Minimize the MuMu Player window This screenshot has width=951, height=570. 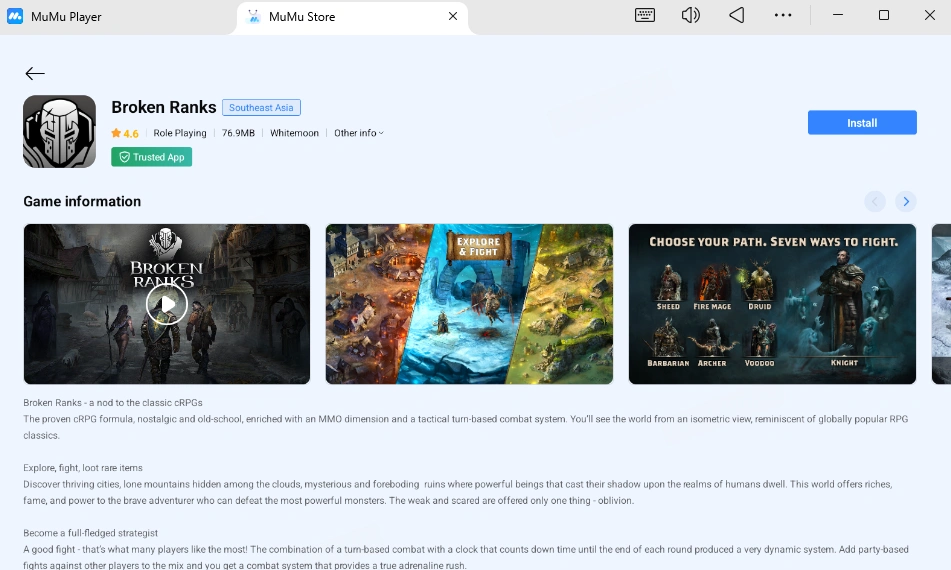coord(838,15)
